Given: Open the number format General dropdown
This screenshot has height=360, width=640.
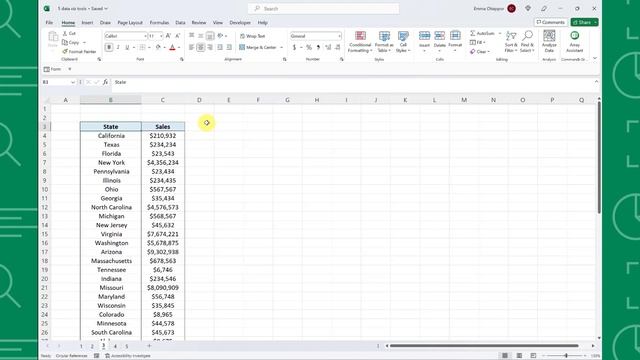Looking at the screenshot, I should pyautogui.click(x=339, y=36).
